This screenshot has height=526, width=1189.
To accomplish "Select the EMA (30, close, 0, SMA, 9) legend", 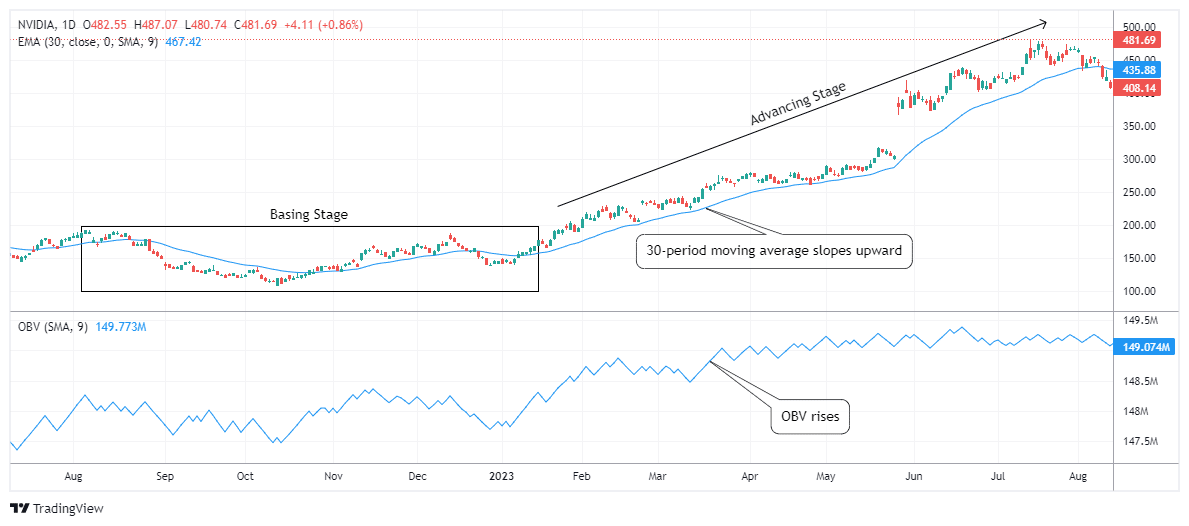I will tap(88, 42).
